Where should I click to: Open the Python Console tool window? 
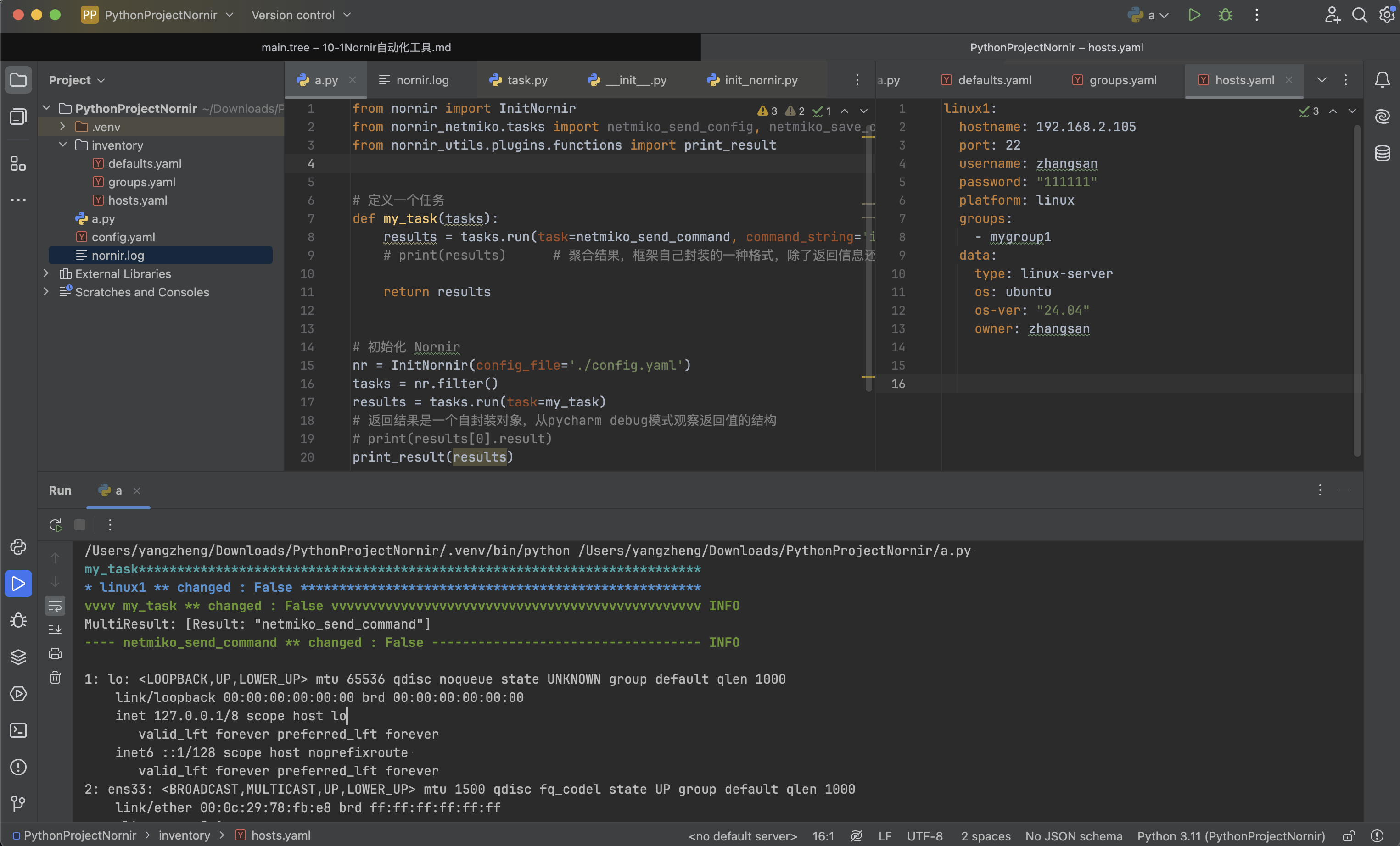18,547
